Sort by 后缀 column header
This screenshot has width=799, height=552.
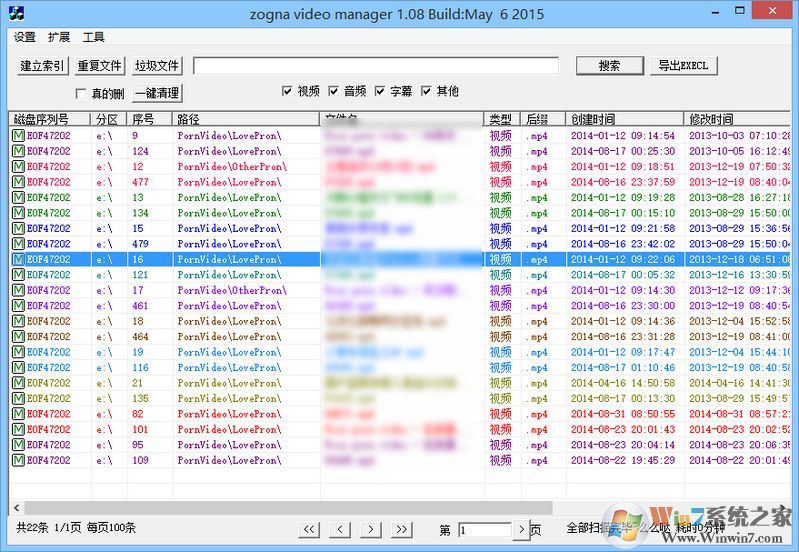coord(543,119)
